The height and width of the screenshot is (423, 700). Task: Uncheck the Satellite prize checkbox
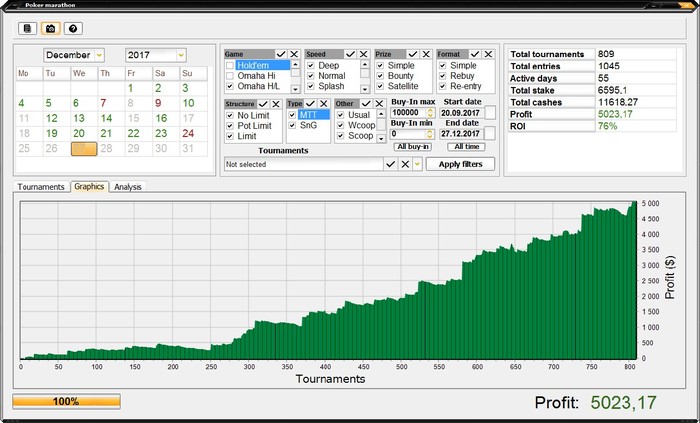(x=380, y=86)
